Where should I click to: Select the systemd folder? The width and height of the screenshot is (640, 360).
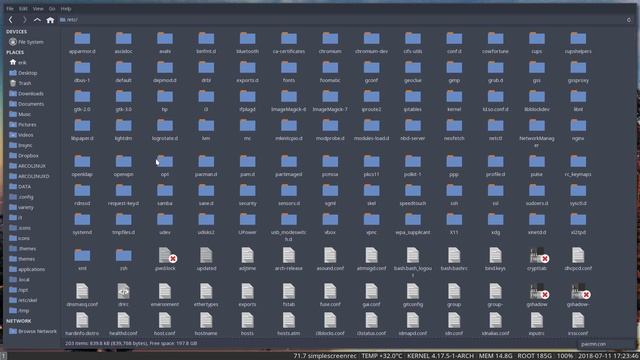[82, 224]
